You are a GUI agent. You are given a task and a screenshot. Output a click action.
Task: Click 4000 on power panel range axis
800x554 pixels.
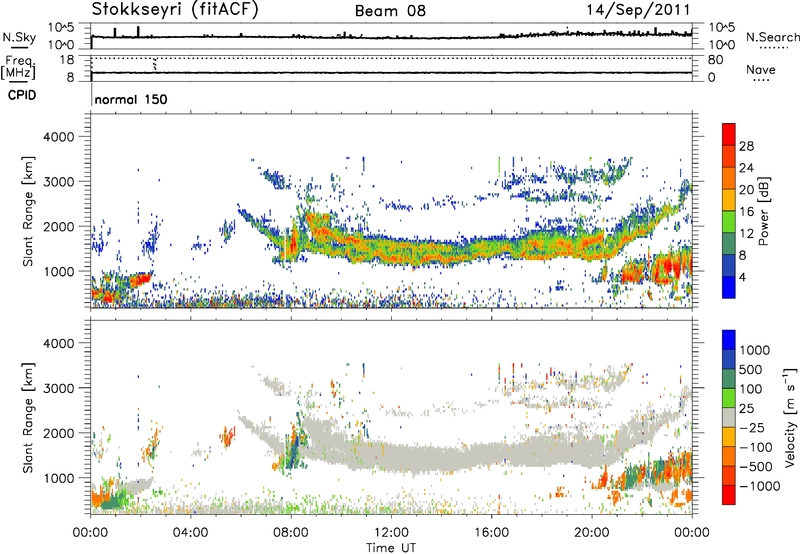click(59, 137)
